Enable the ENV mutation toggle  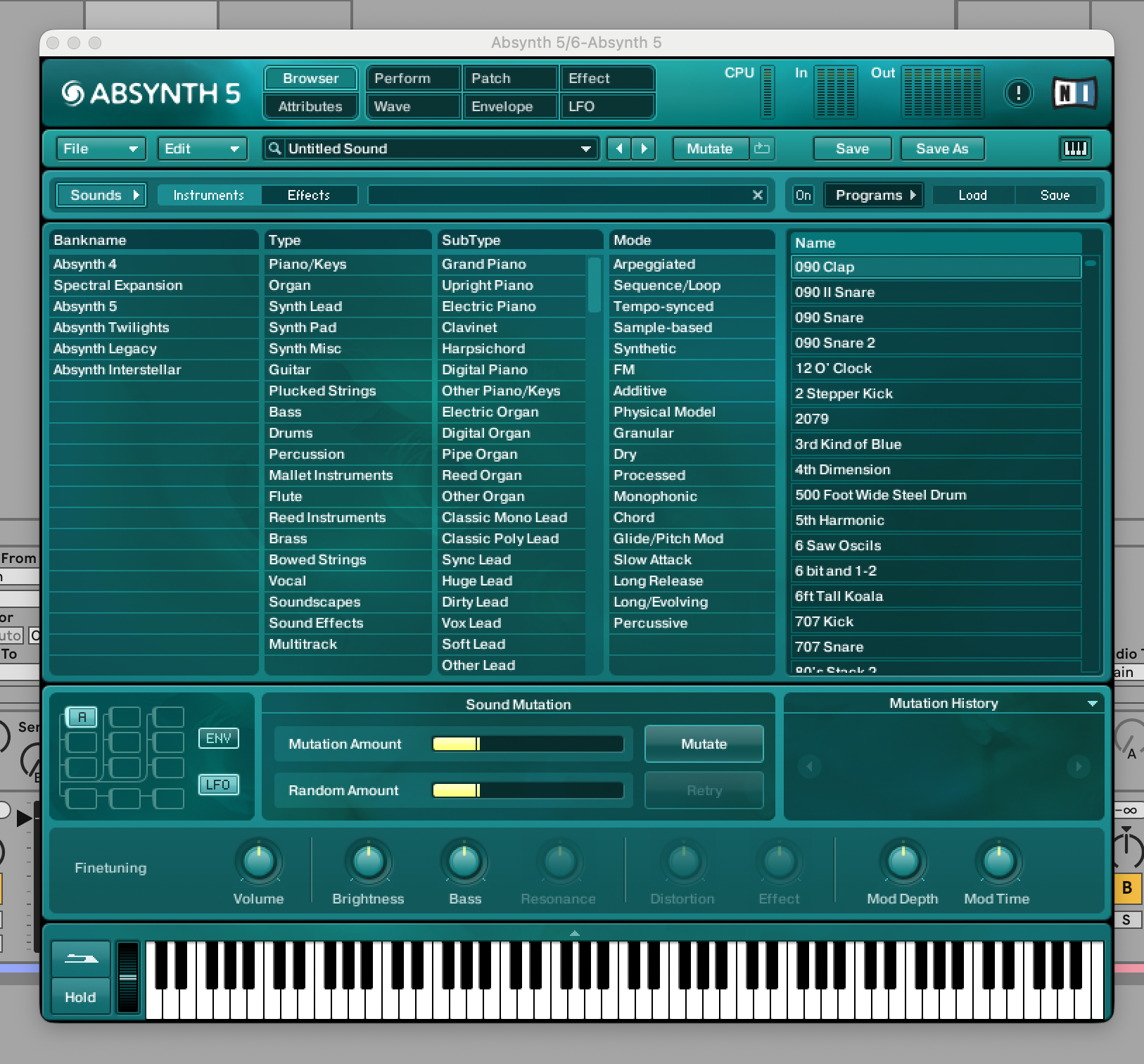pyautogui.click(x=218, y=738)
